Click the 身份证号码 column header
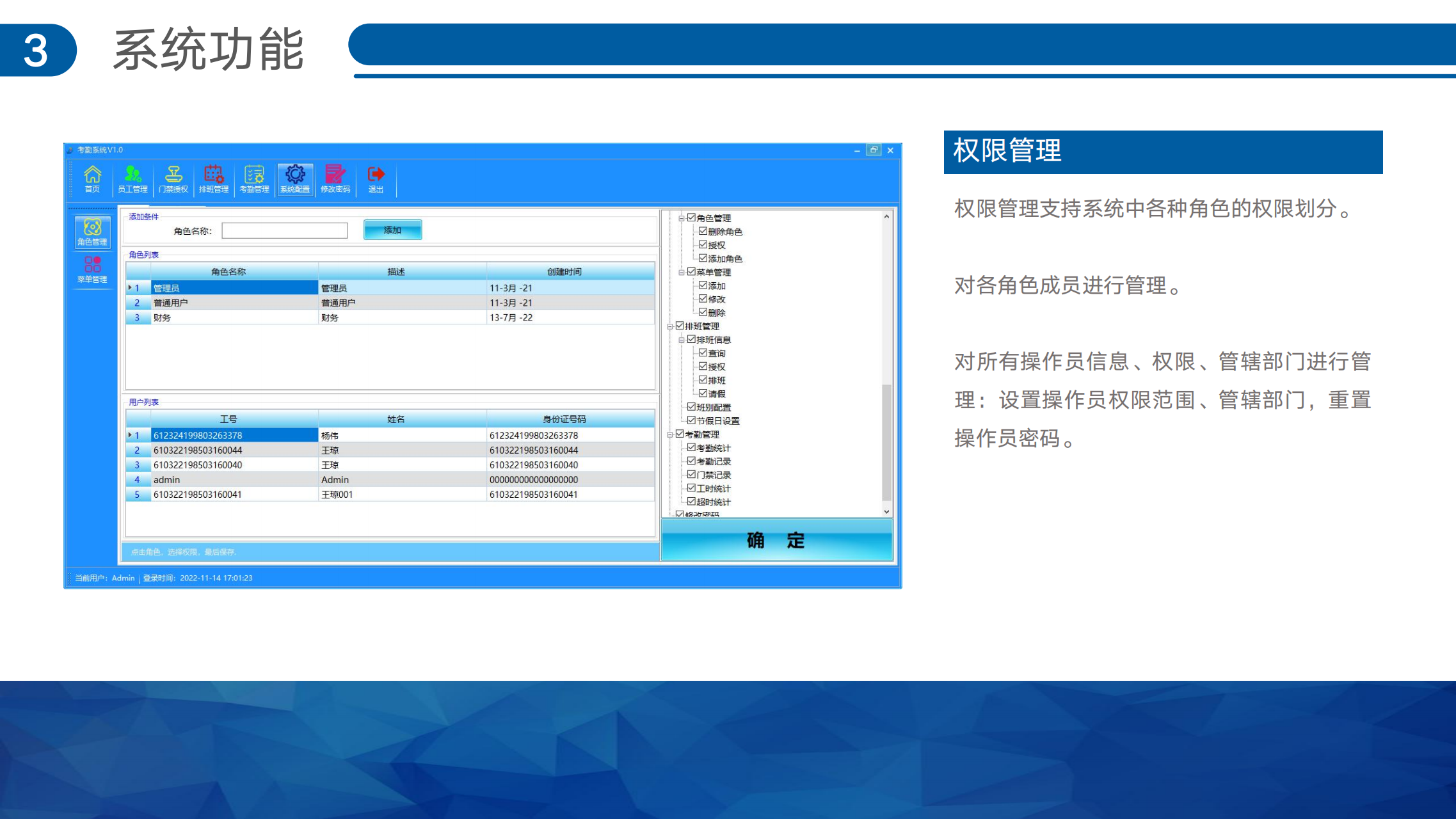The image size is (1456, 819). pyautogui.click(x=570, y=419)
